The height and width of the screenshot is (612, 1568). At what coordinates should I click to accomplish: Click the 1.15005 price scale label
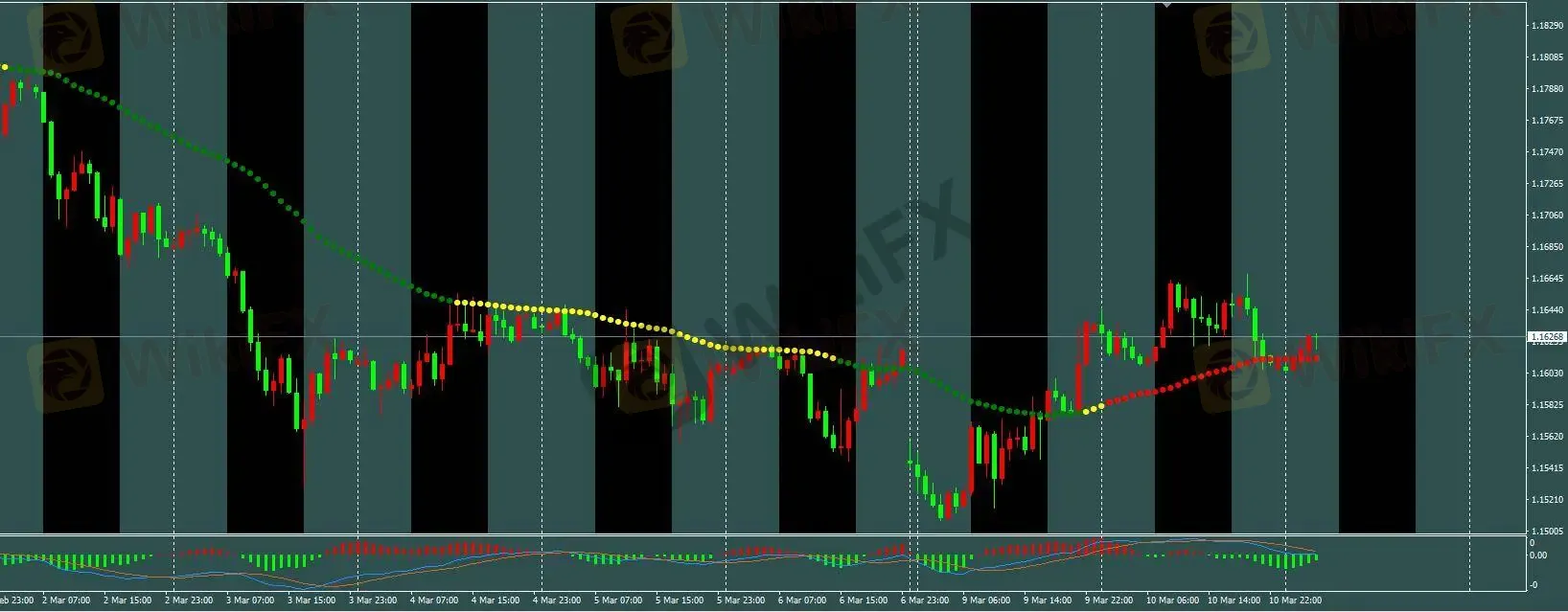click(1547, 531)
